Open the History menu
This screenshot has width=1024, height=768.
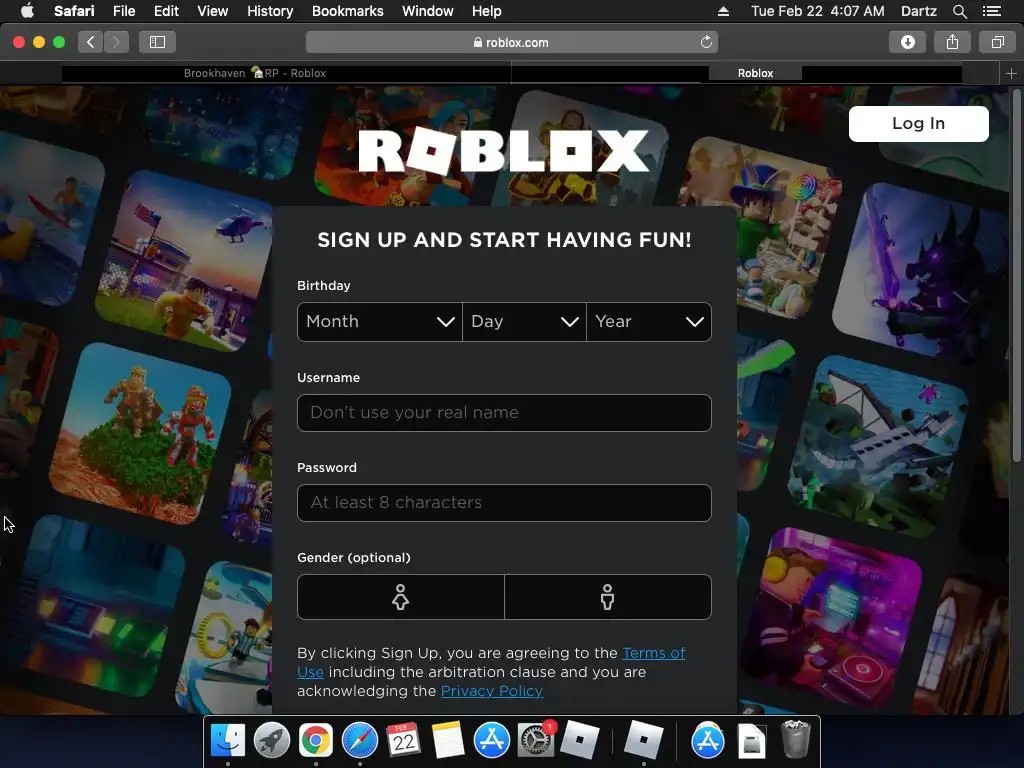click(270, 11)
